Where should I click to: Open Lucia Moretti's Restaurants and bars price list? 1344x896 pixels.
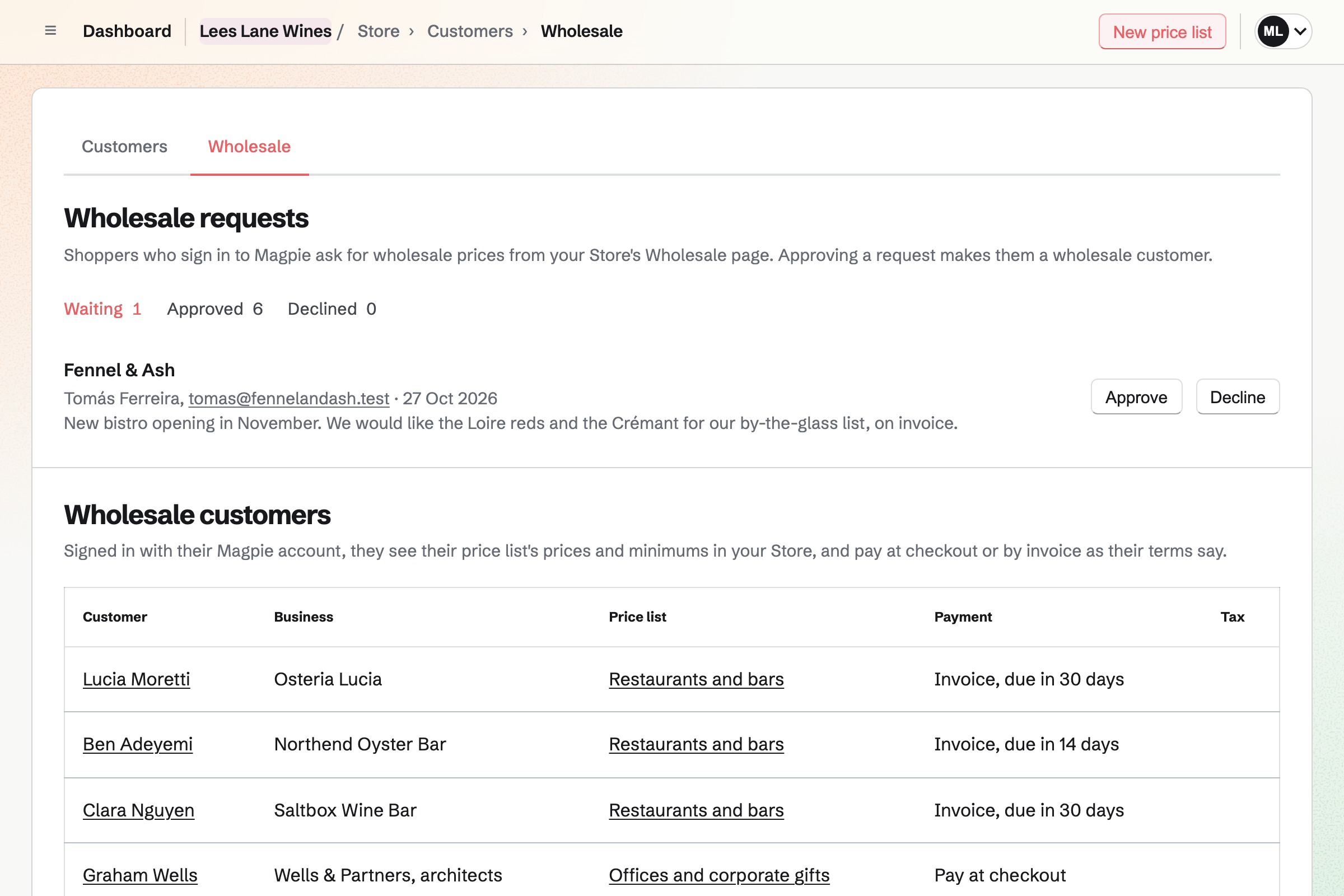[x=696, y=679]
